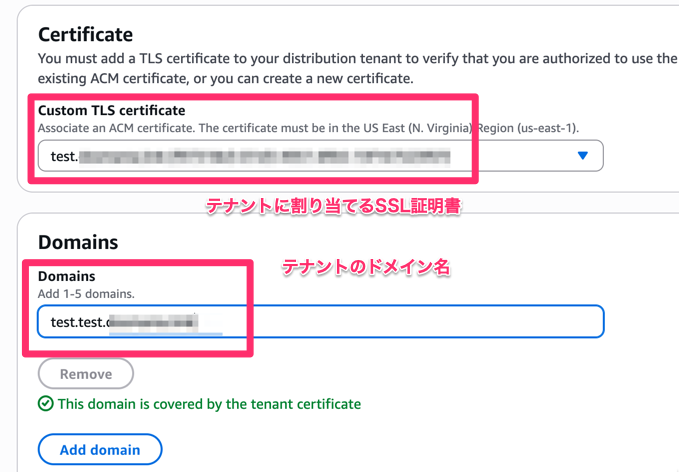
Task: Click the green checkmark validation icon
Action: [45, 404]
